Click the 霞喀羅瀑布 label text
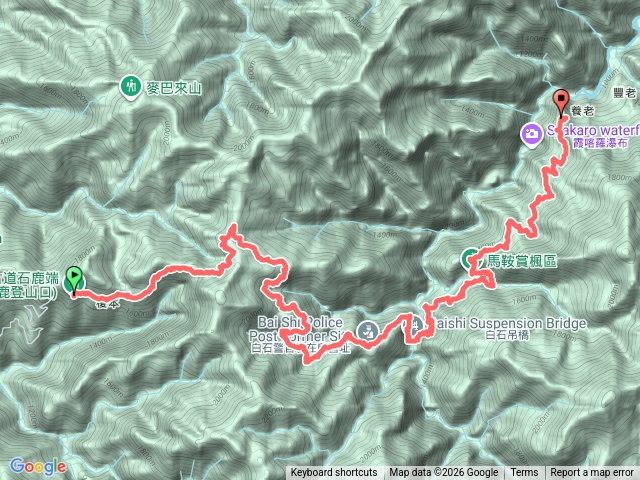The image size is (640, 480). [x=599, y=142]
